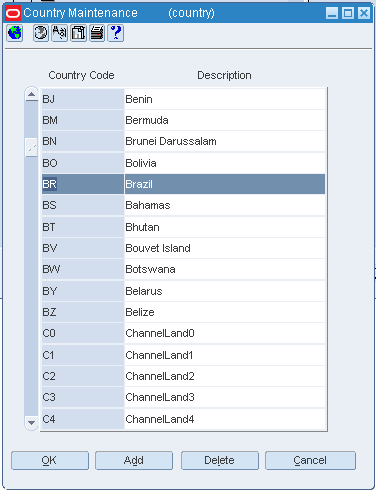This screenshot has height=491, width=376.
Task: Select the C3 country code field
Action: tap(83, 397)
